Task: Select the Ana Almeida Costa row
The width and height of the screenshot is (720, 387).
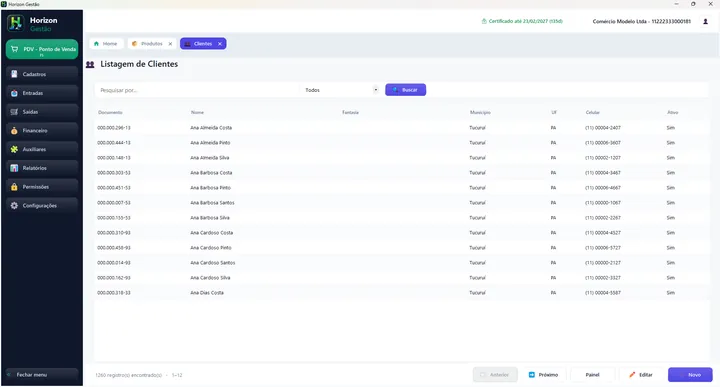Action: click(401, 128)
